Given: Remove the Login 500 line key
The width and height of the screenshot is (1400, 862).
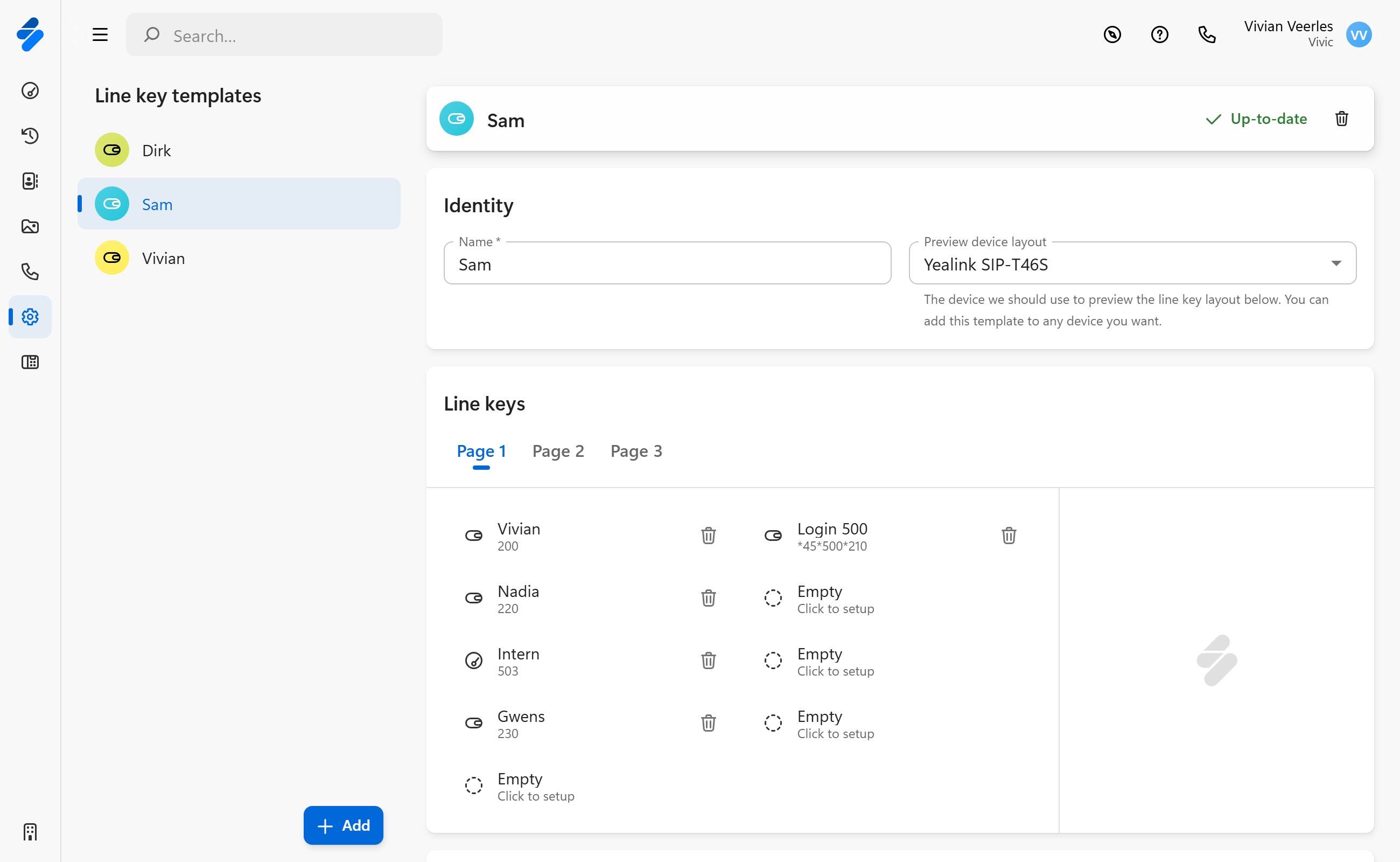Looking at the screenshot, I should coord(1009,536).
